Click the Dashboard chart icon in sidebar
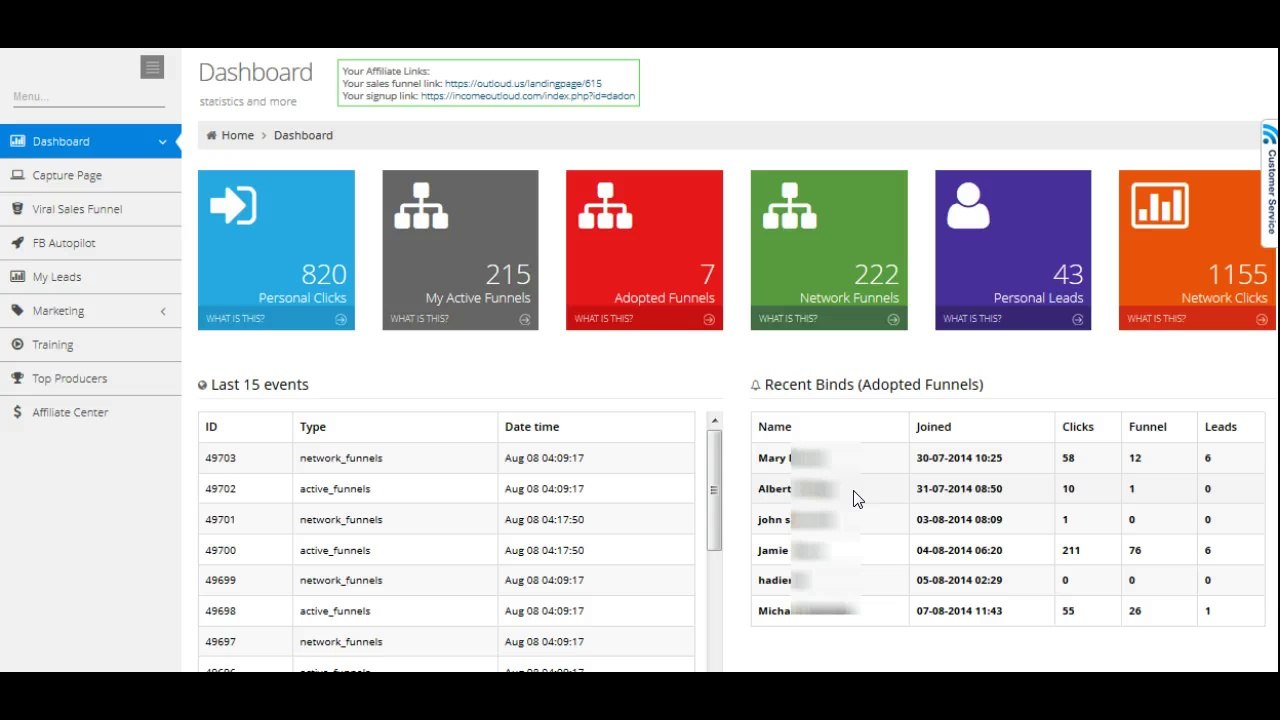The height and width of the screenshot is (720, 1280). coord(17,141)
